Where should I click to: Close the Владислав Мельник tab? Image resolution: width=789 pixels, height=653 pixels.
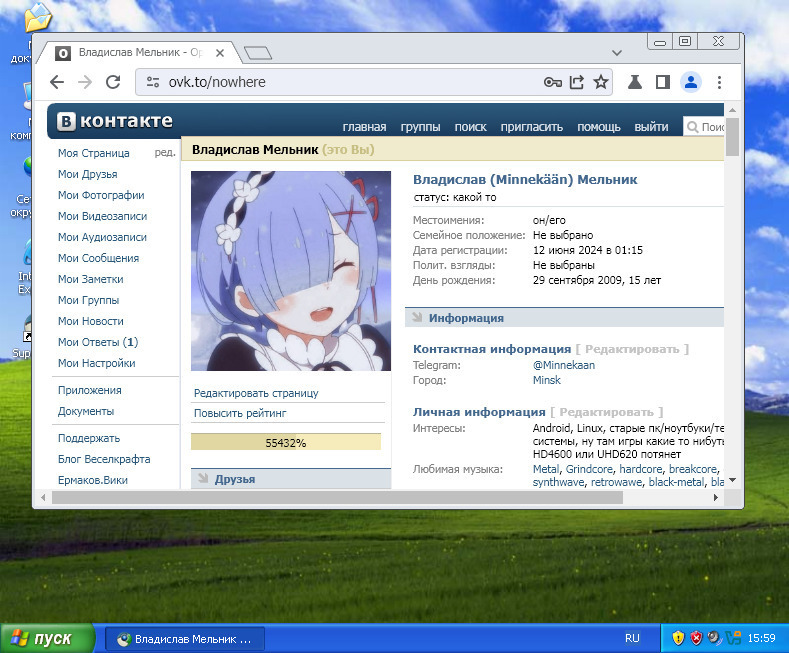coord(220,53)
